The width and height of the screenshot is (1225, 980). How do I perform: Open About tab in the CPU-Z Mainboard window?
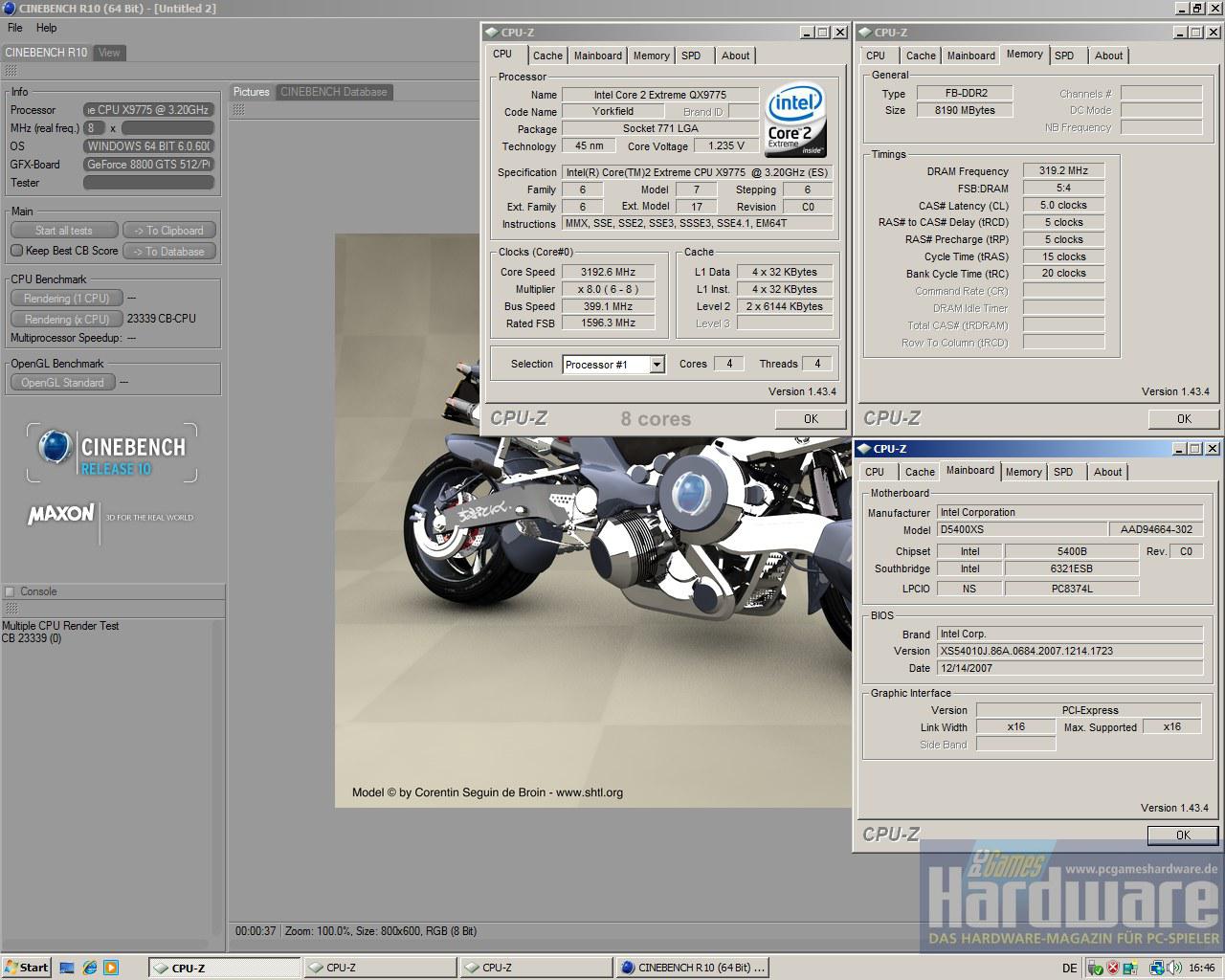pyautogui.click(x=1107, y=472)
